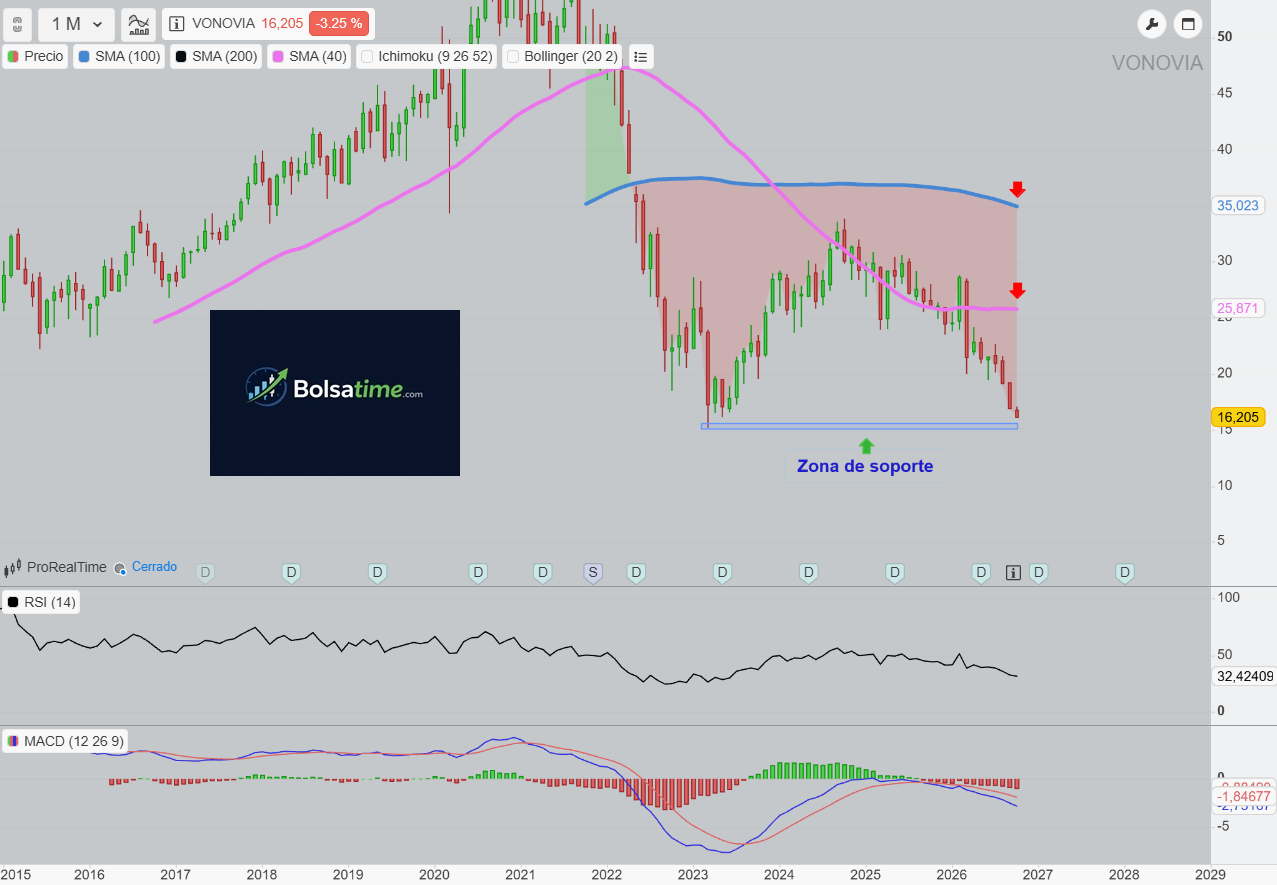This screenshot has width=1277, height=885.
Task: Click the boxed info marker on the timeline
Action: [1013, 573]
